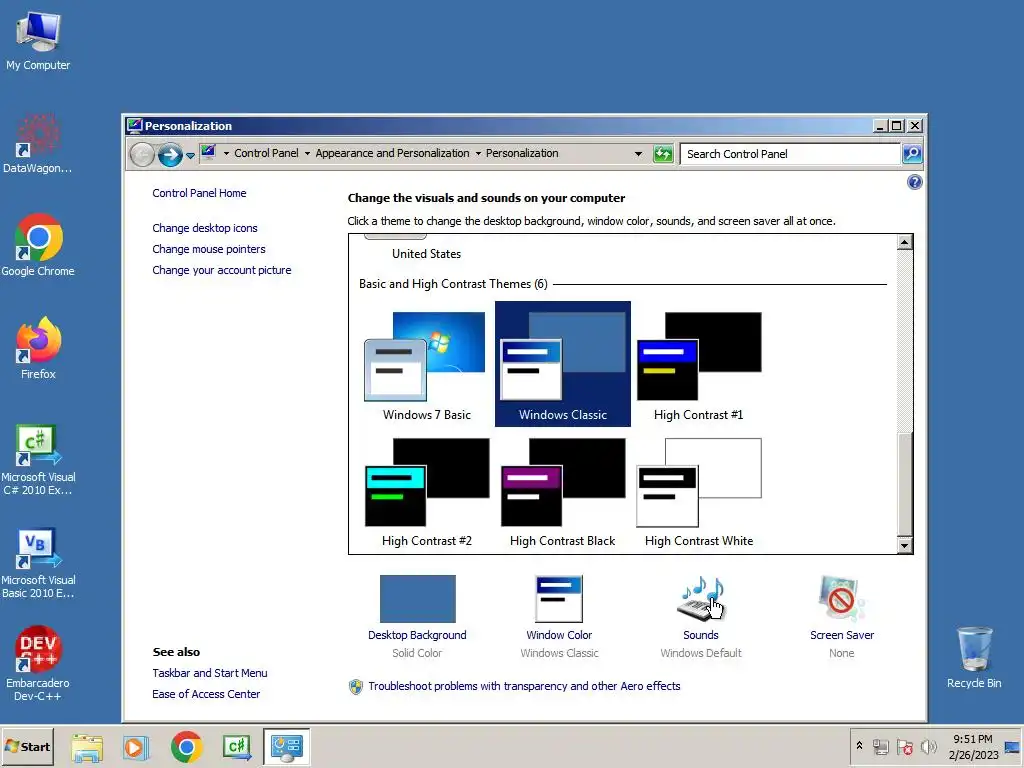The width and height of the screenshot is (1024, 768).
Task: Show hidden tray icons arrow
Action: coord(859,746)
